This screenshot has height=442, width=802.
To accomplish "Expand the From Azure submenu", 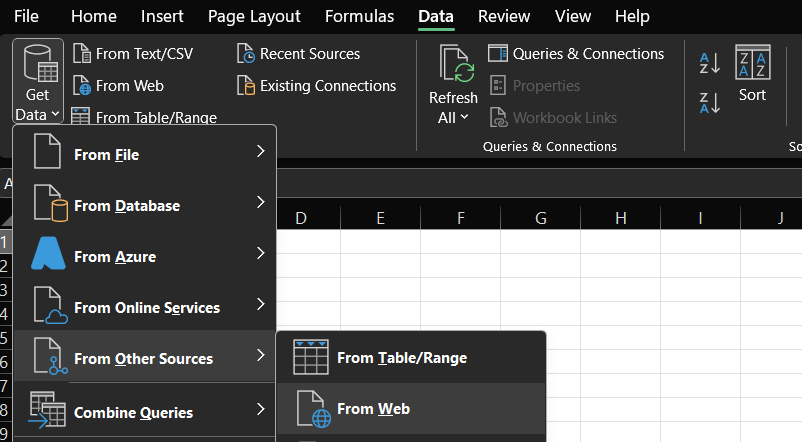I will tap(145, 257).
